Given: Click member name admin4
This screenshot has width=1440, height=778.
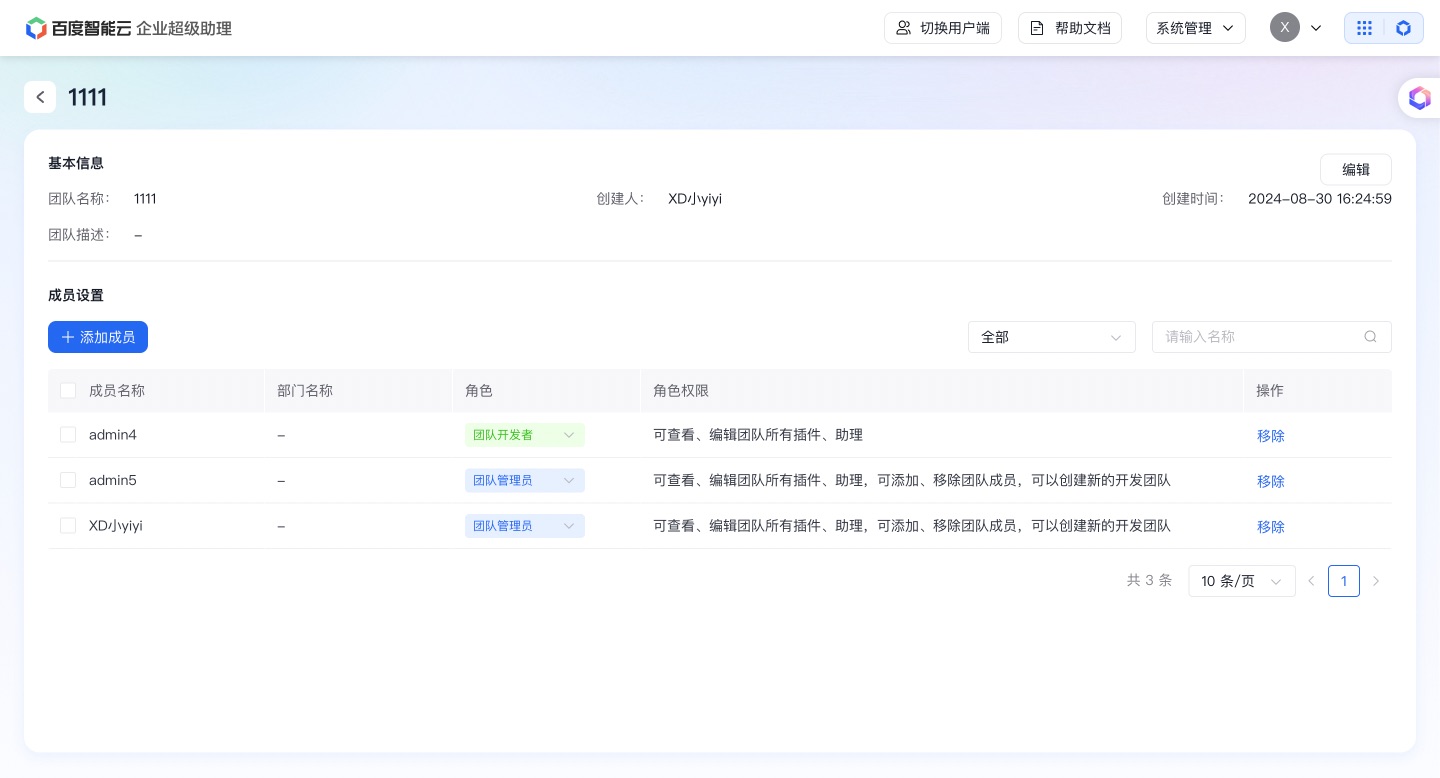Looking at the screenshot, I should pos(113,435).
